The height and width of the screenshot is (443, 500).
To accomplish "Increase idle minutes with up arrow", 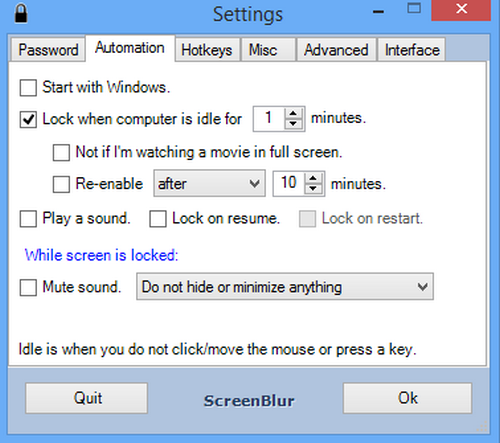I will coord(293,113).
